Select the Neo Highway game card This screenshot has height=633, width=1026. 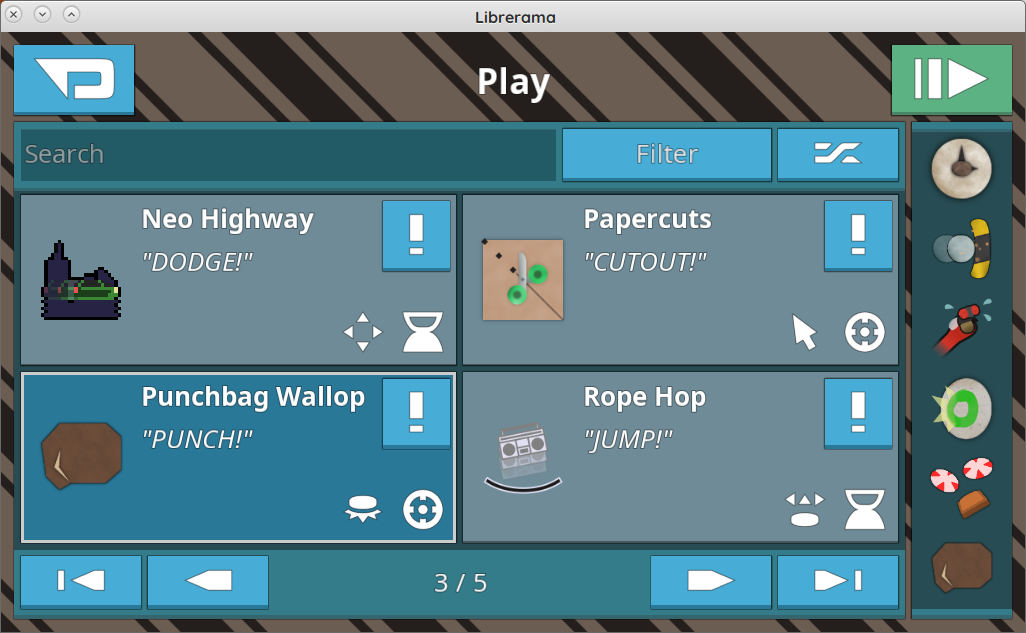pyautogui.click(x=238, y=280)
